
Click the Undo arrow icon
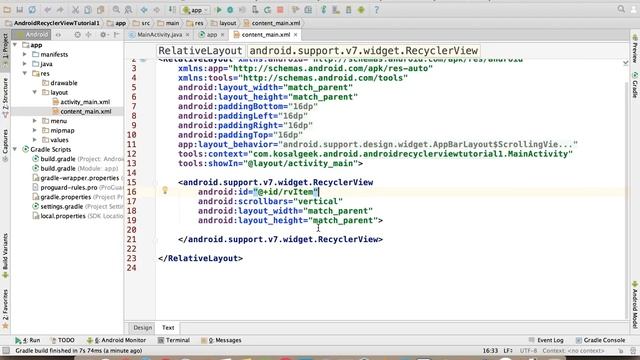tap(47, 9)
